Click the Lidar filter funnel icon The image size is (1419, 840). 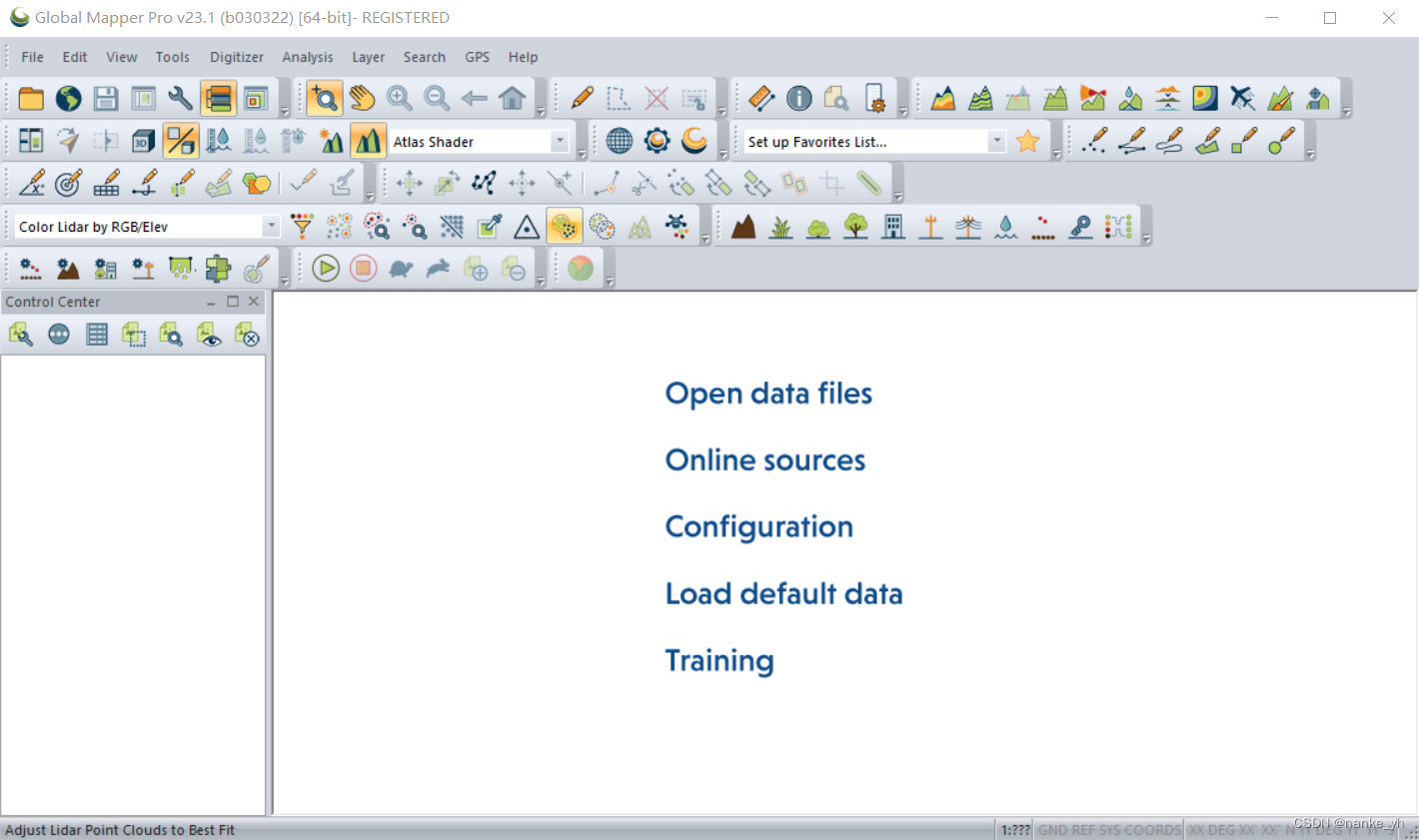(x=302, y=227)
